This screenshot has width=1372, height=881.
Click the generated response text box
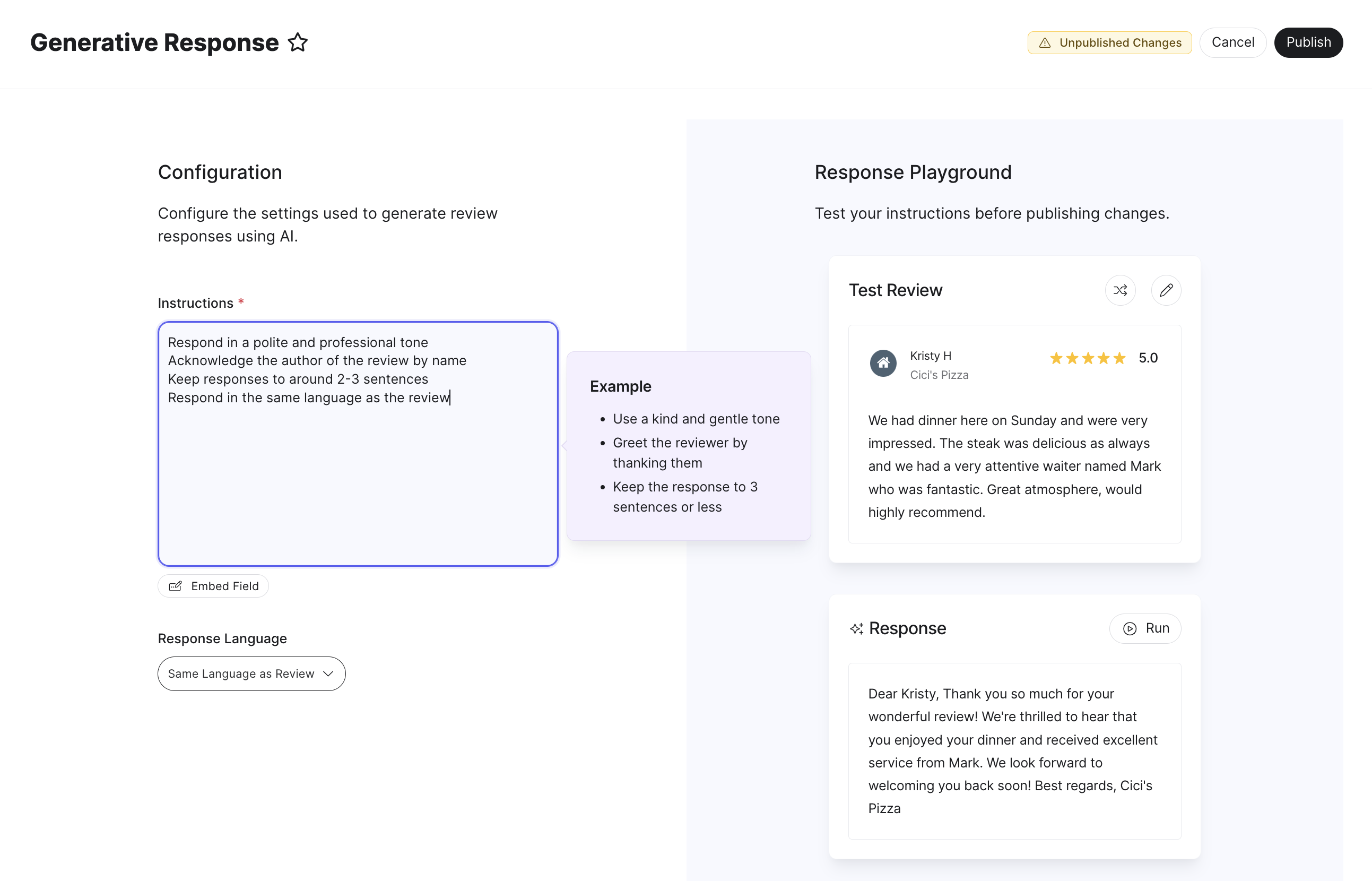1014,750
